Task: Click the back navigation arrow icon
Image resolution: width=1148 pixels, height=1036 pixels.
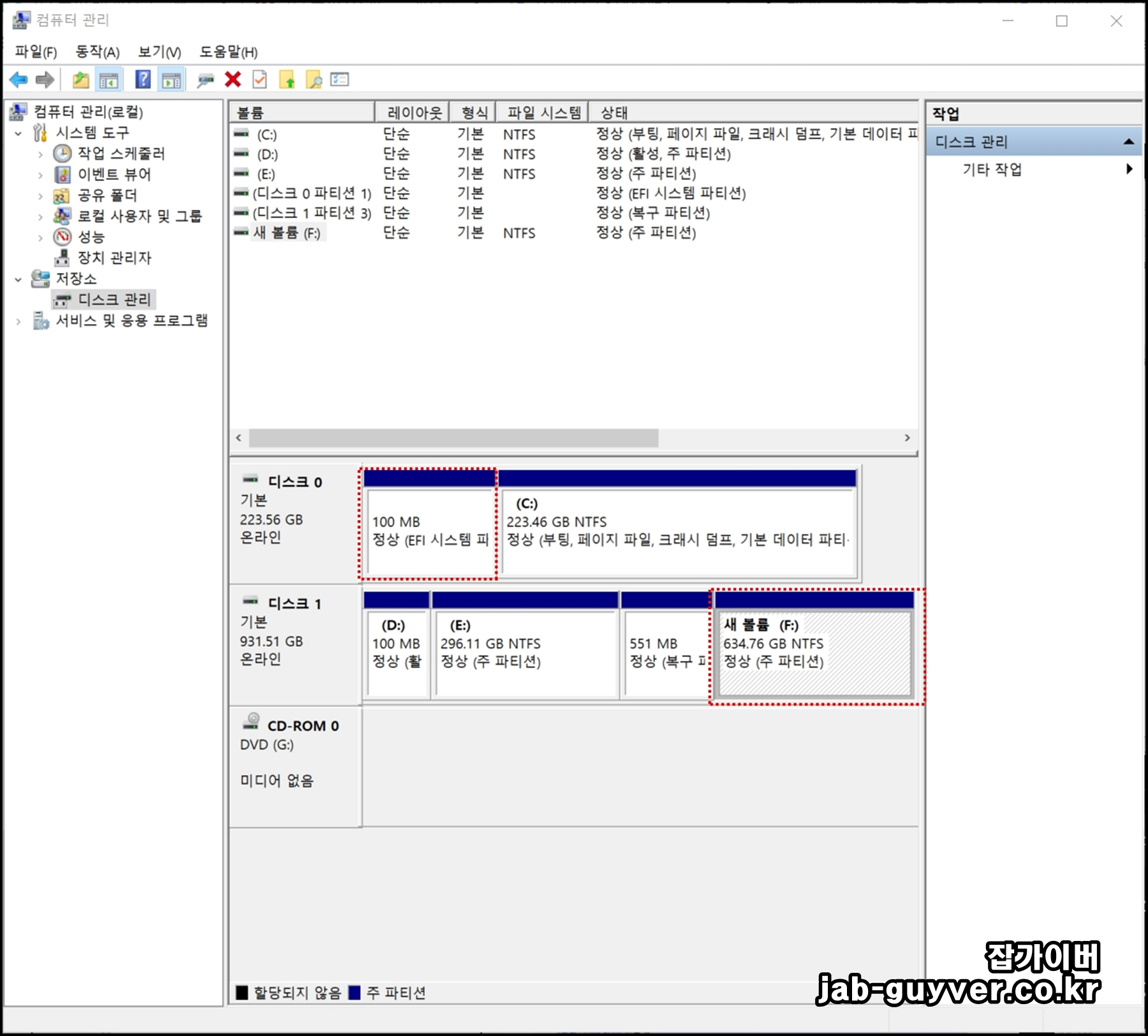Action: 18,80
